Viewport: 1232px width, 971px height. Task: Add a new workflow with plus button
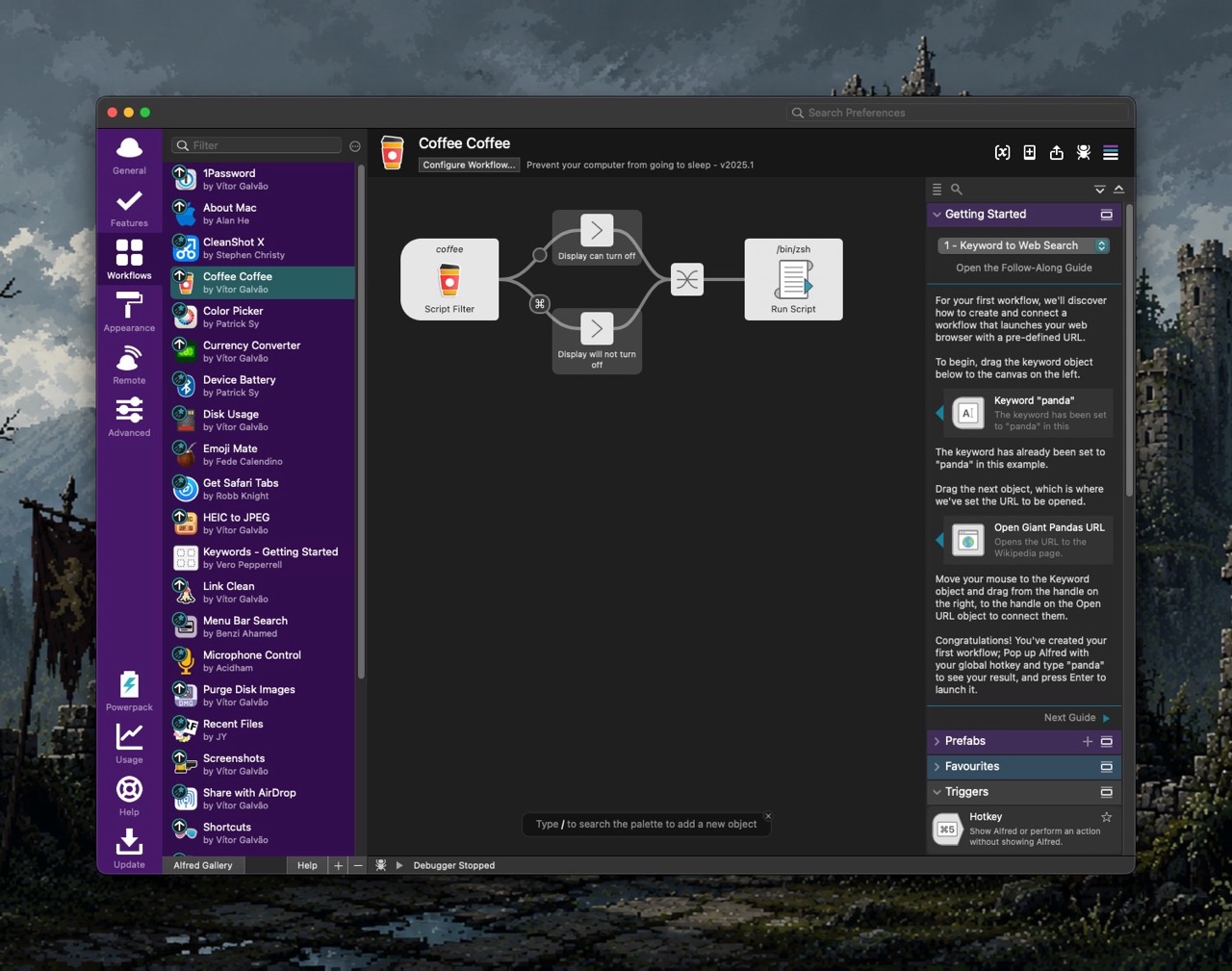[338, 865]
